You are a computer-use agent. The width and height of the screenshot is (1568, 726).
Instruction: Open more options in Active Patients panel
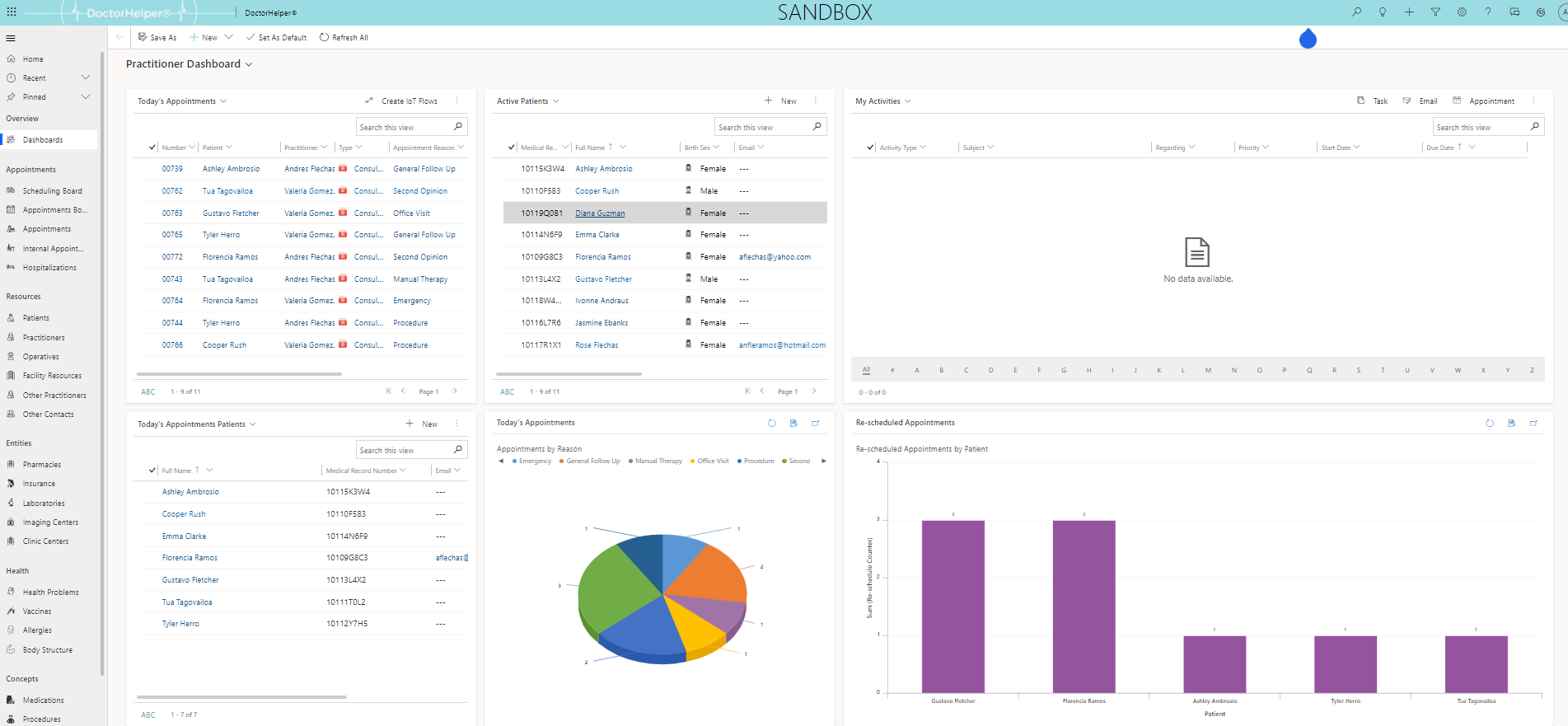click(816, 101)
